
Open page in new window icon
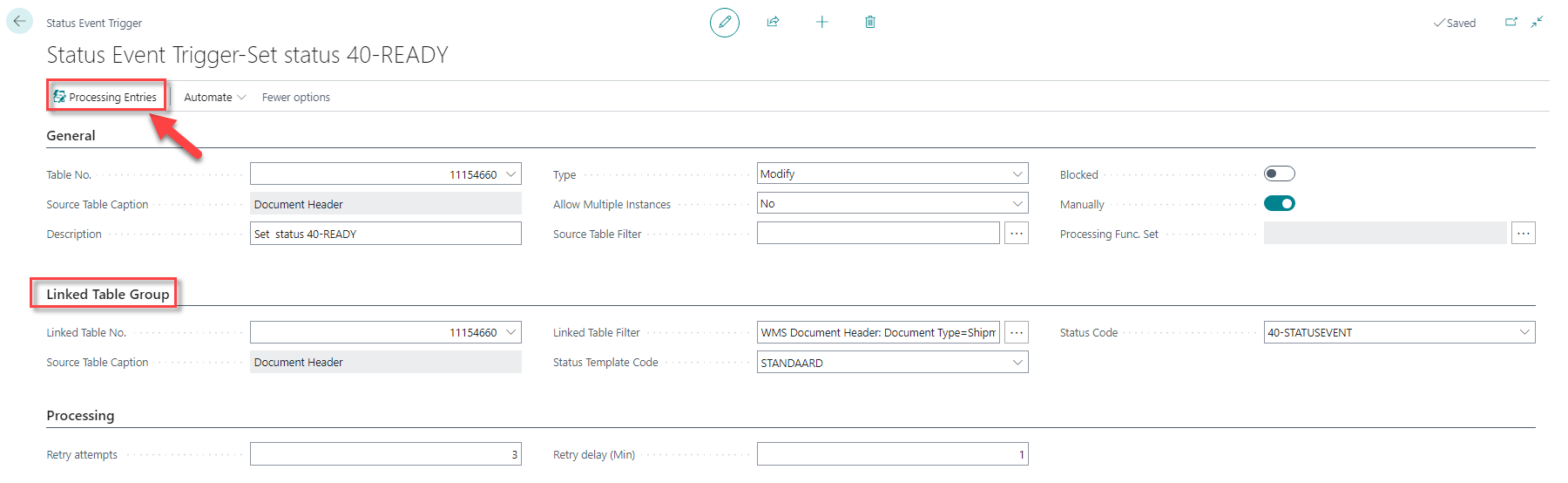coord(1511,22)
